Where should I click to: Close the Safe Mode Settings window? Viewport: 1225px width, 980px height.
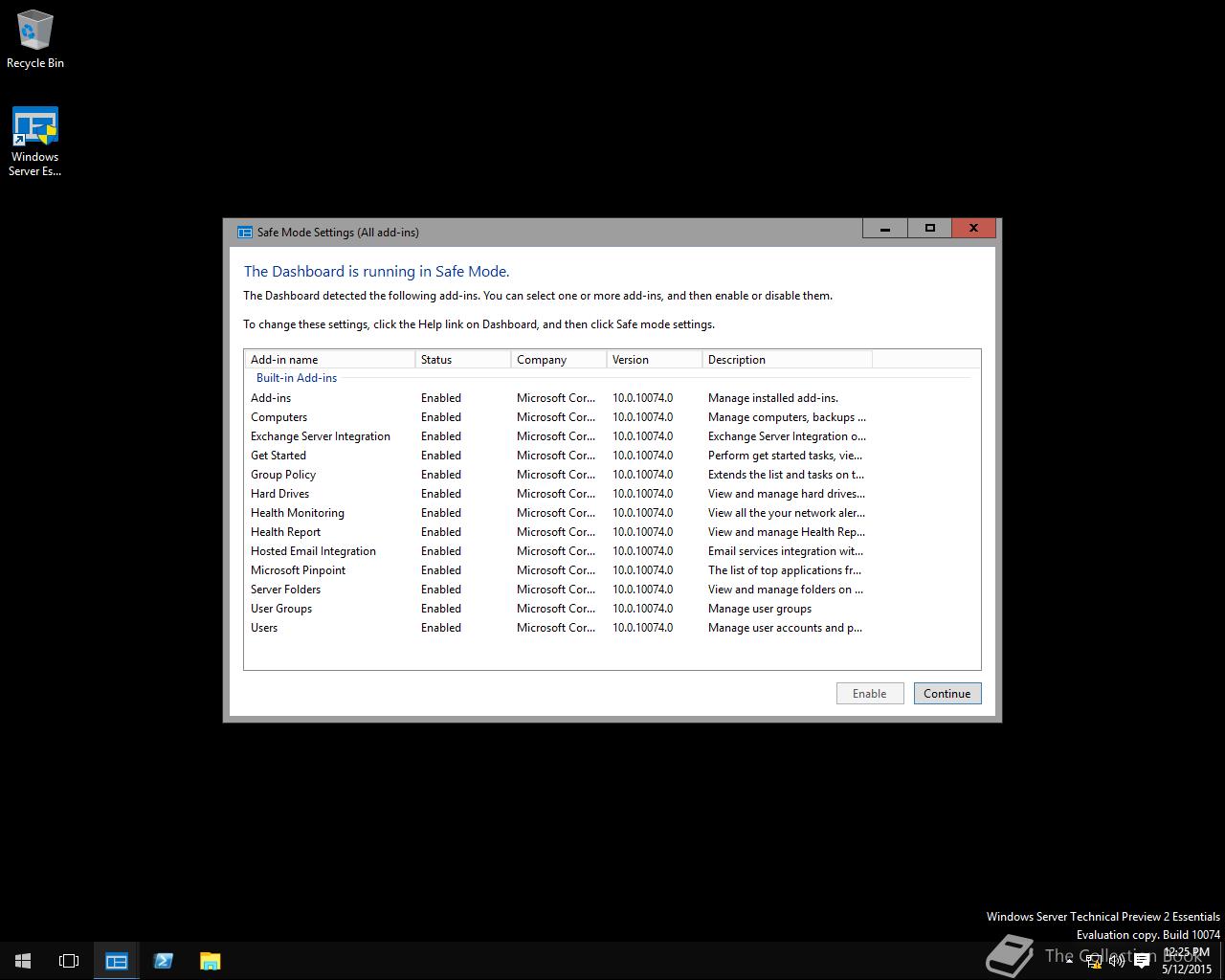click(973, 228)
